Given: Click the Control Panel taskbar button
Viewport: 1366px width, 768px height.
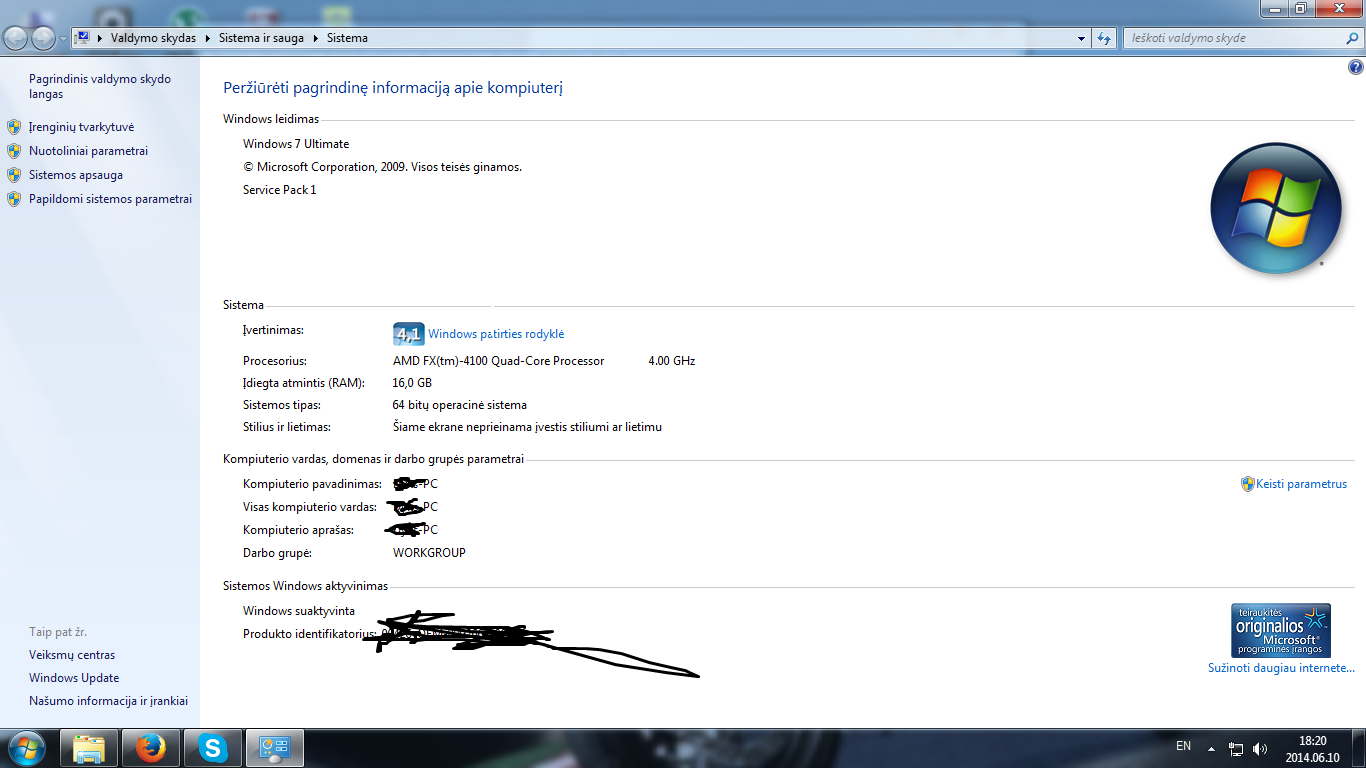Looking at the screenshot, I should pyautogui.click(x=274, y=748).
